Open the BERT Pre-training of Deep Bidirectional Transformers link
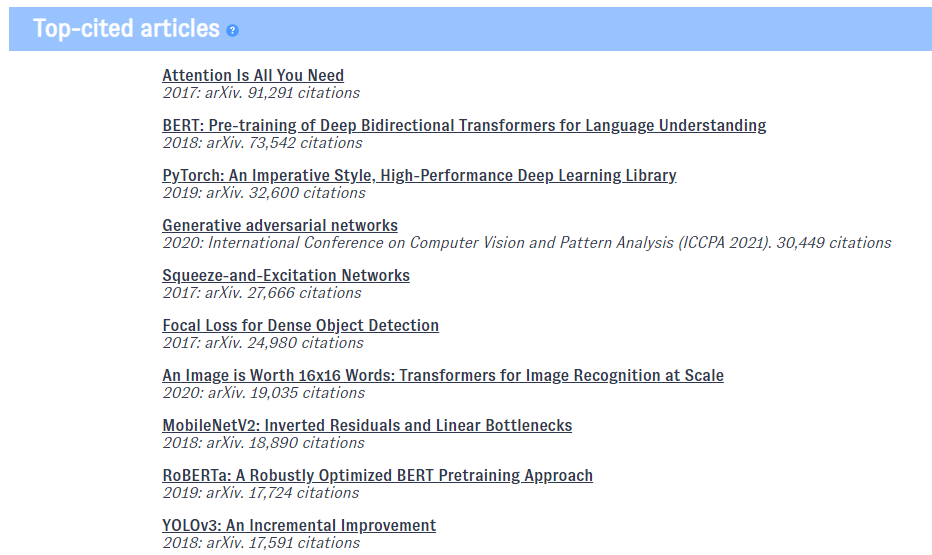The width and height of the screenshot is (932, 555). tap(464, 126)
